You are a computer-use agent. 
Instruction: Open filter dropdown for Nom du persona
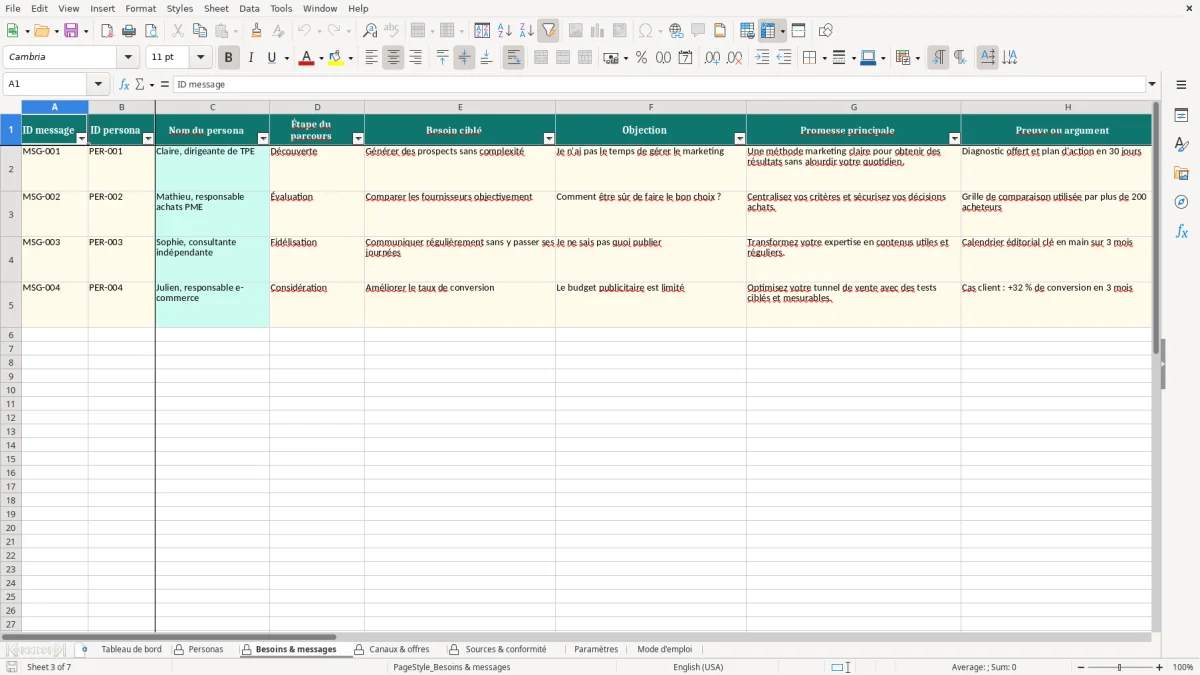(x=263, y=139)
